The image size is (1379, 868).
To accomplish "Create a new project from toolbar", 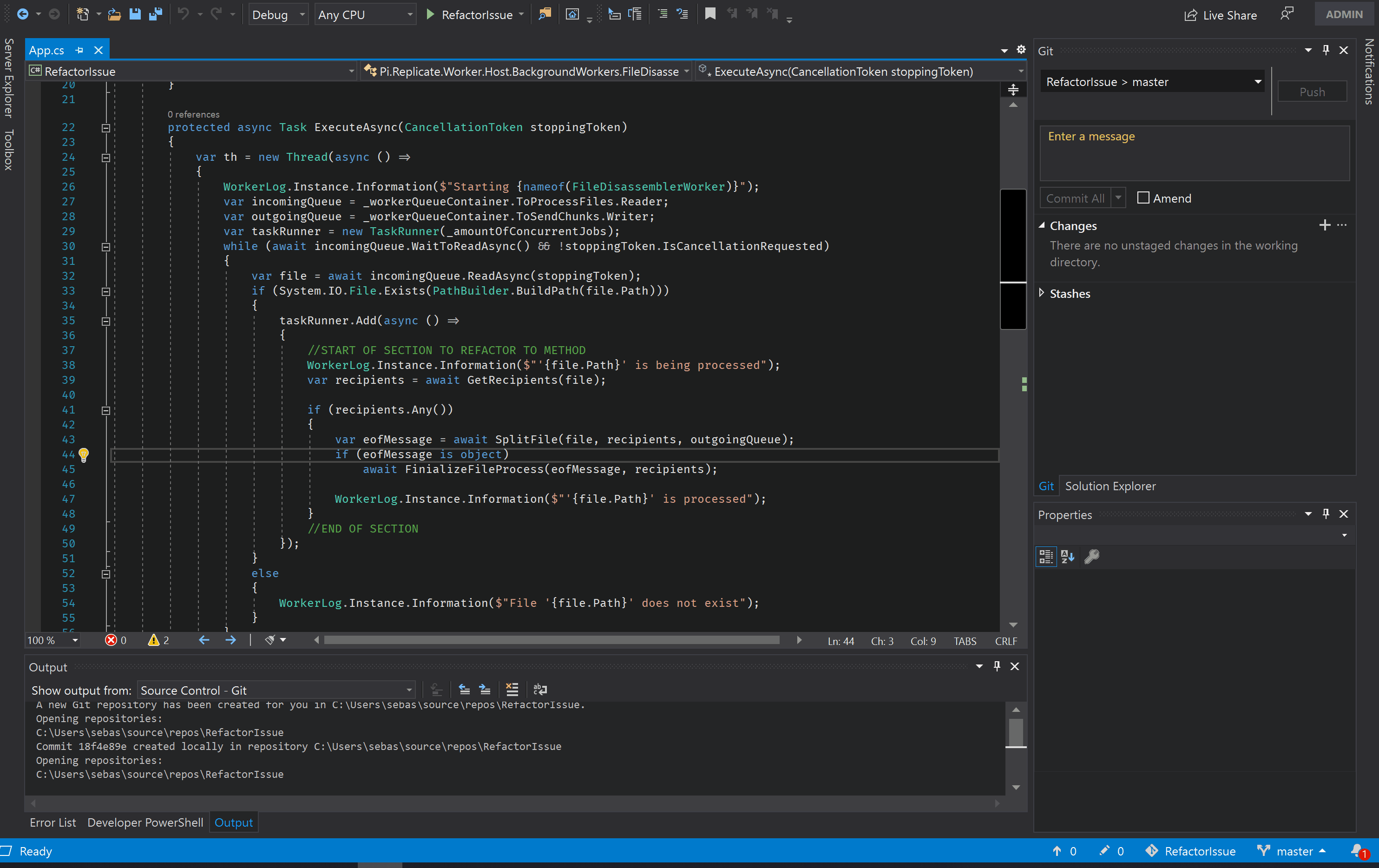I will (83, 14).
